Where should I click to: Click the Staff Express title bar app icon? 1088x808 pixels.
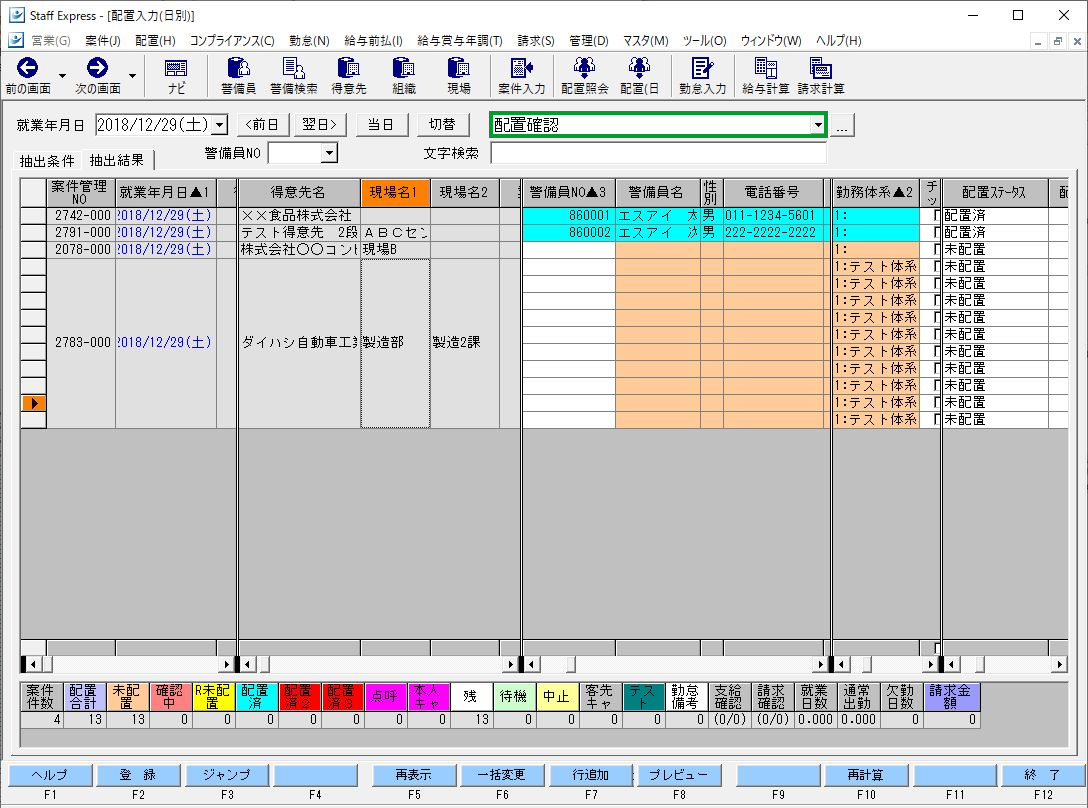[x=16, y=15]
